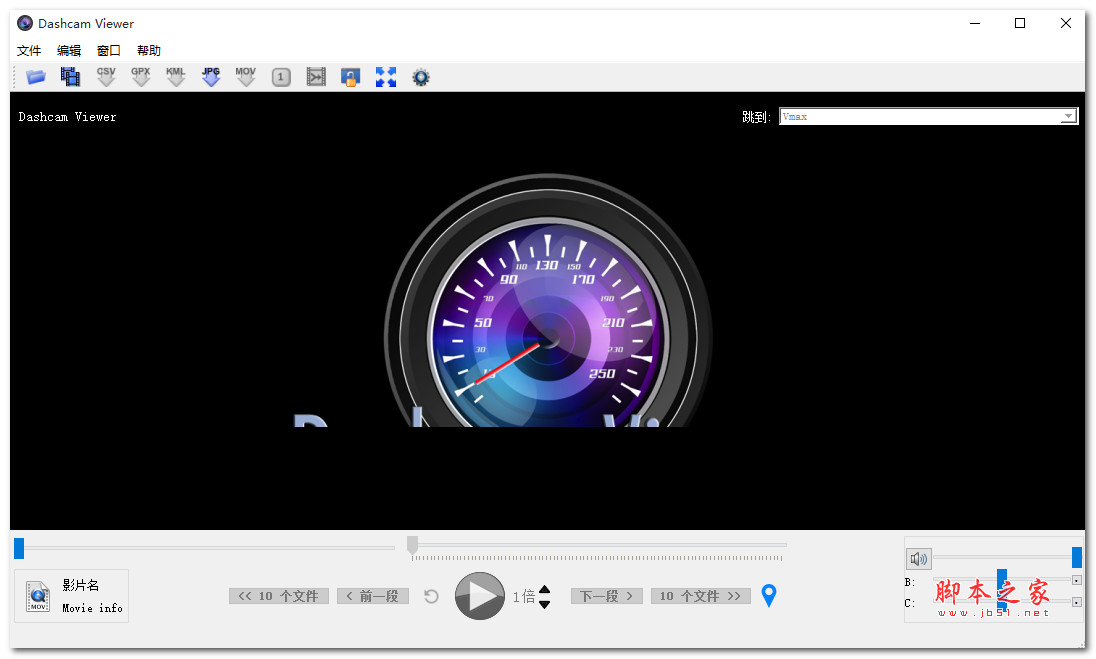Click the frame-step export toolbar icon
Image resolution: width=1096 pixels, height=659 pixels.
coord(316,76)
